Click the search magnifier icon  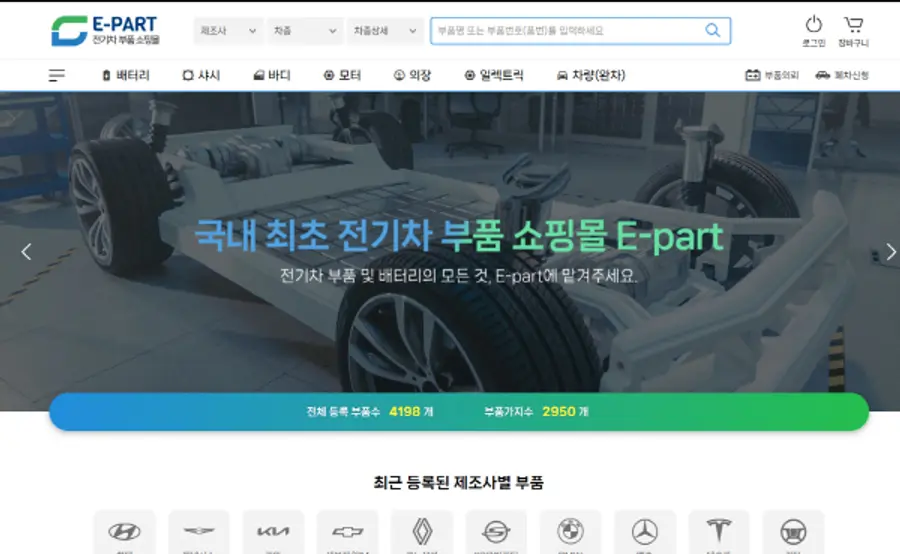pos(712,31)
